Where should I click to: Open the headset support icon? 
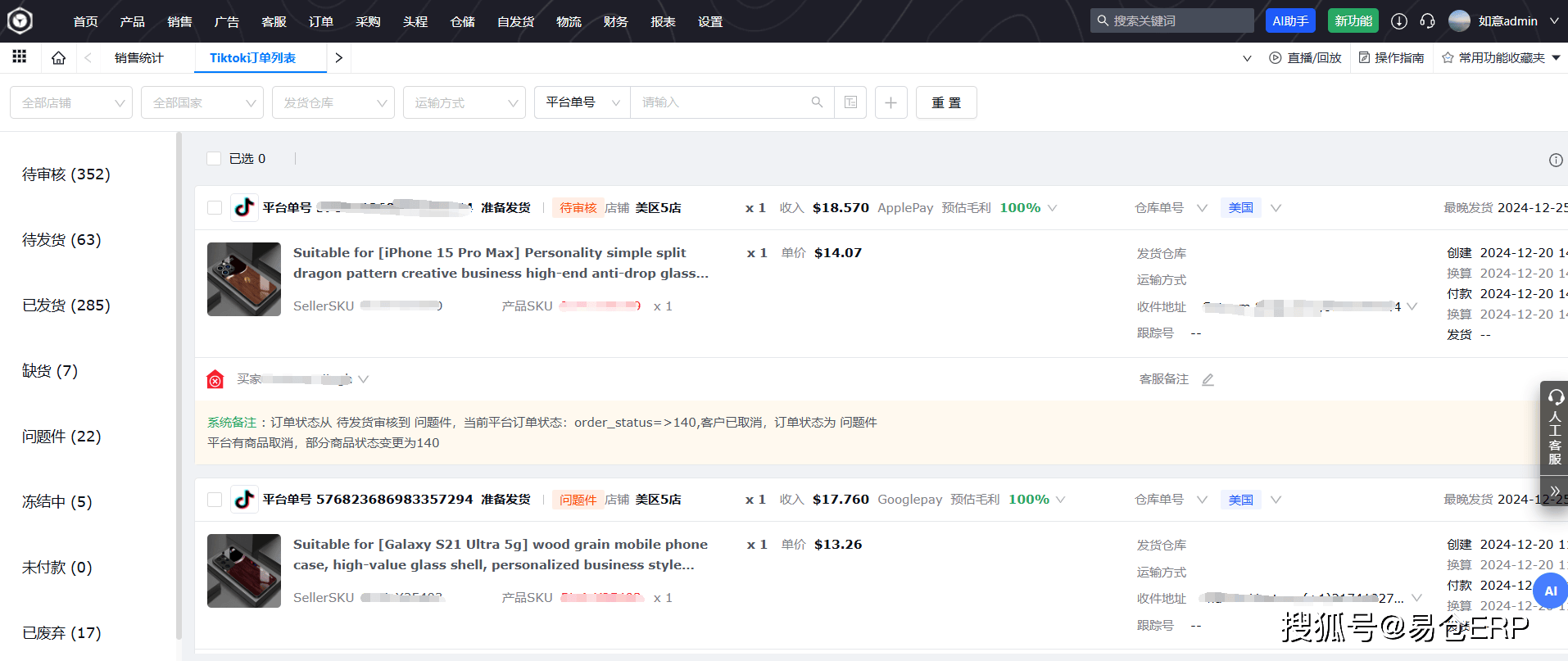tap(1427, 21)
